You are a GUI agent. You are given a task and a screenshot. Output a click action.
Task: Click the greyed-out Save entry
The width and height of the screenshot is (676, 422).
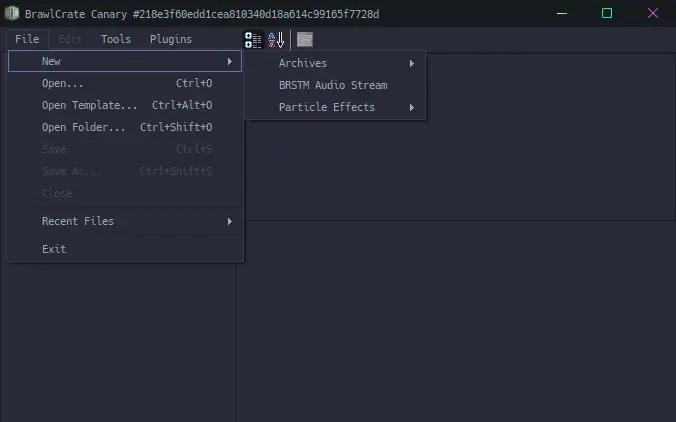click(x=125, y=149)
